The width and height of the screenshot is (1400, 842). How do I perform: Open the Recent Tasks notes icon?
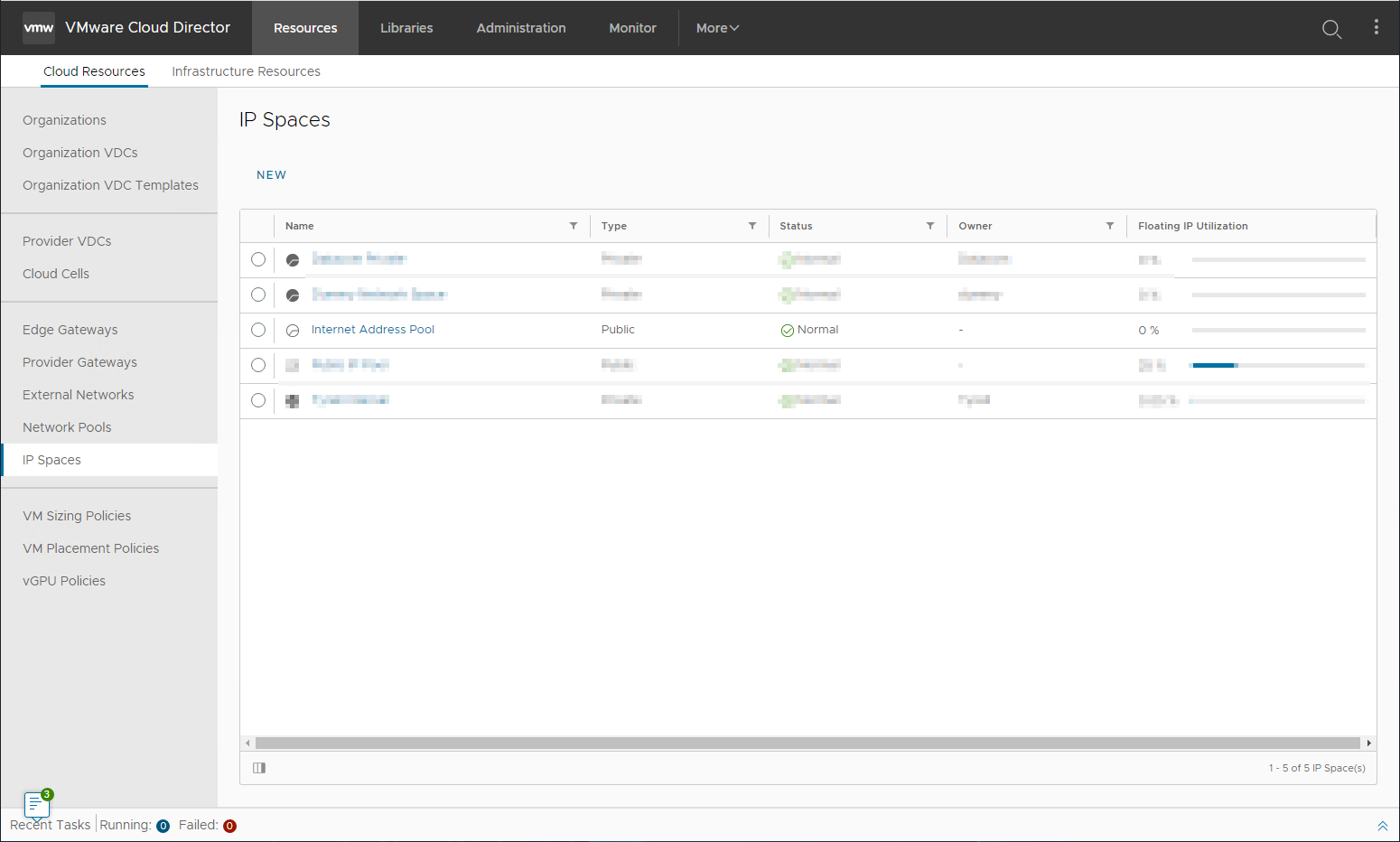tap(37, 803)
